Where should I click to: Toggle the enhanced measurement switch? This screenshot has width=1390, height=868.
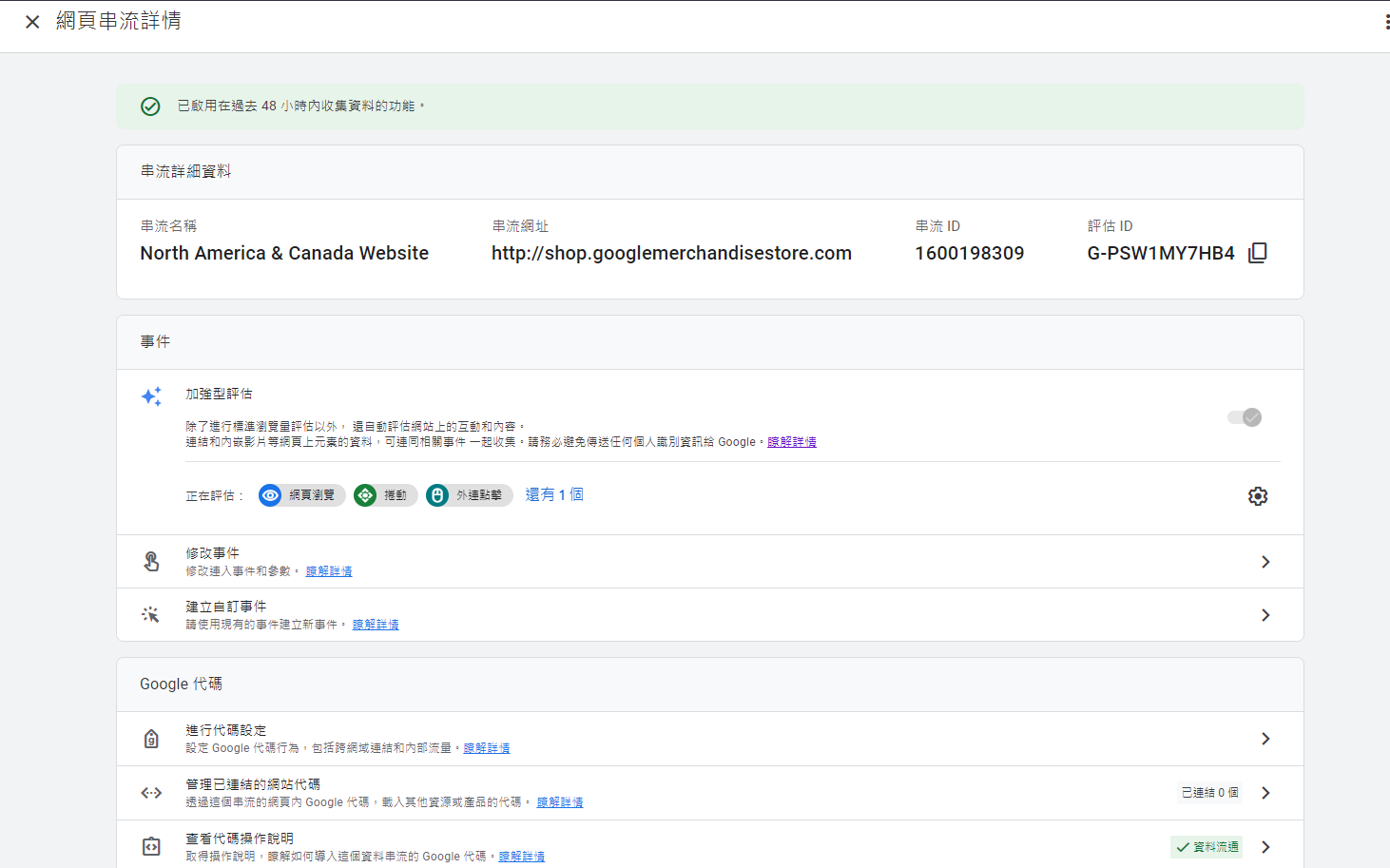(x=1245, y=417)
